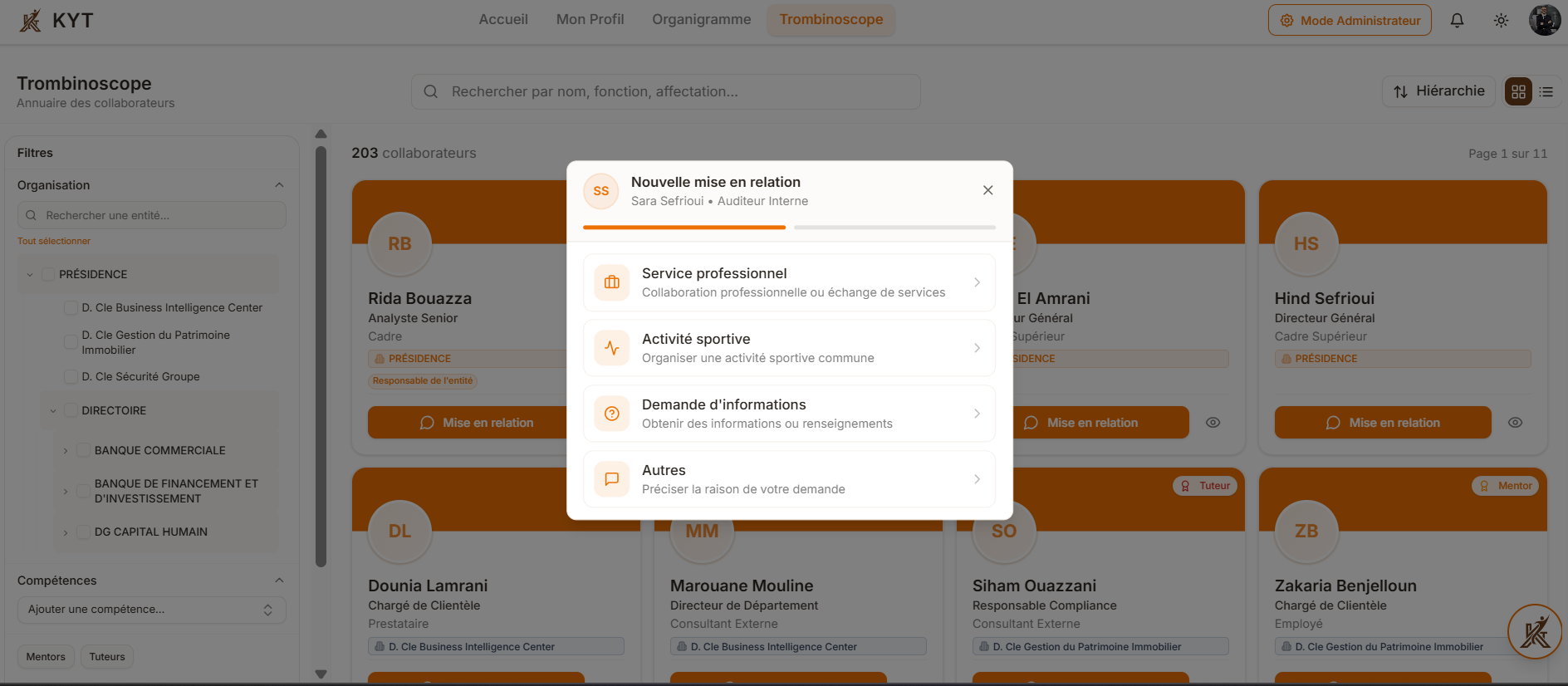
Task: Choose Activité sportive option
Action: pos(789,348)
